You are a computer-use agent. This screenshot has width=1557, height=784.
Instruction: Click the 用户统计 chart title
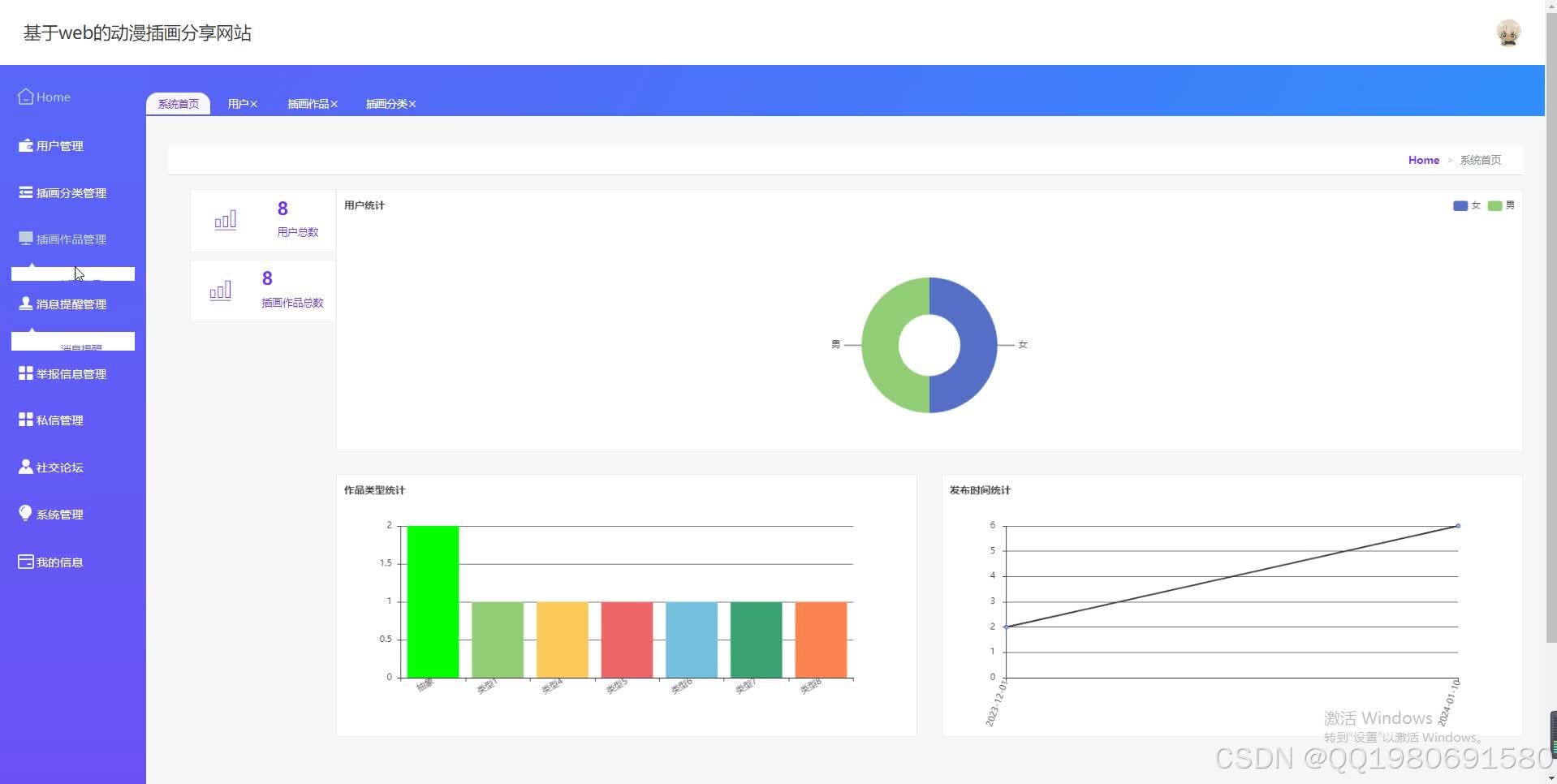tap(364, 205)
